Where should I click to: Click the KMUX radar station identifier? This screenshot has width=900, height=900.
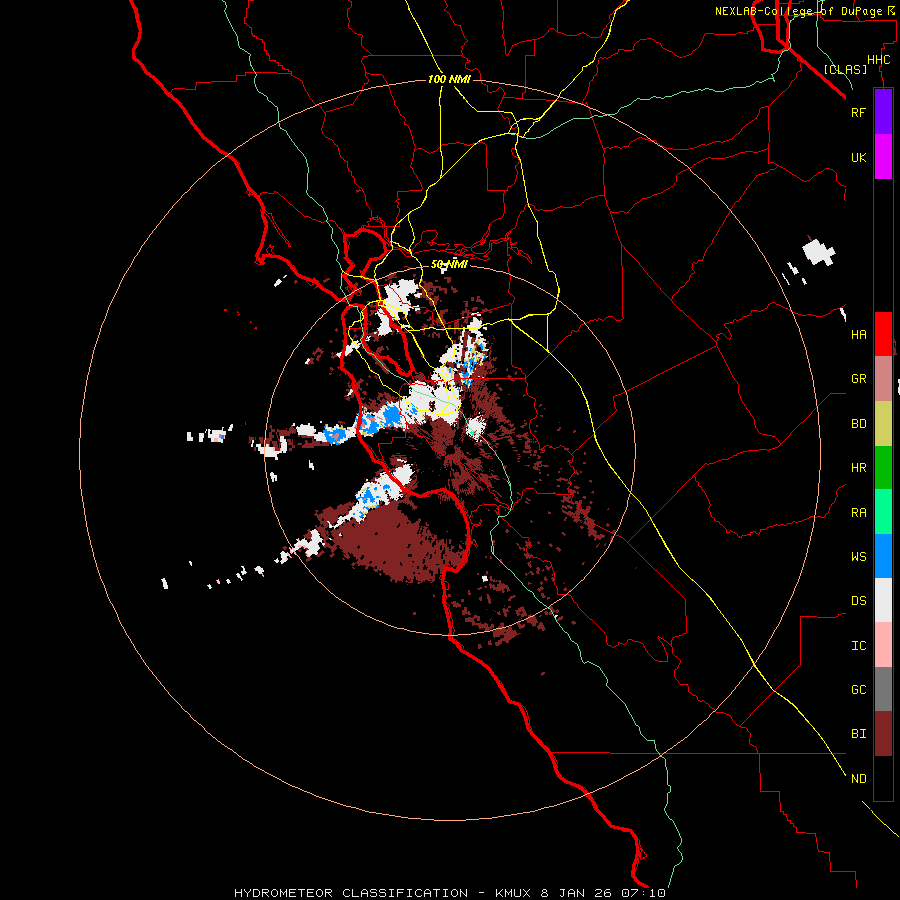tap(513, 893)
